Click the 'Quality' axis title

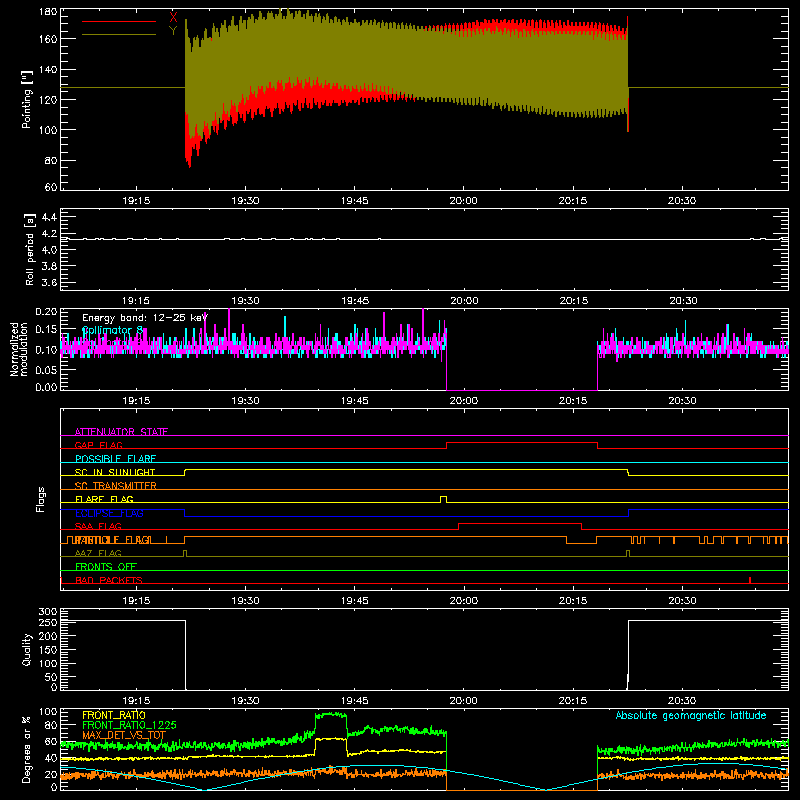27,649
